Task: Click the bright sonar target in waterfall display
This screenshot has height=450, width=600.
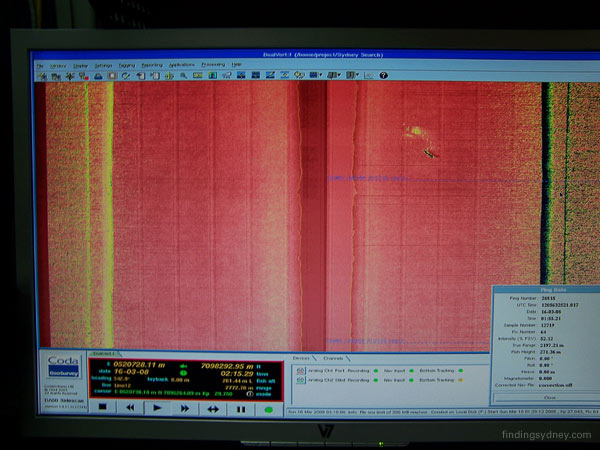Action: (x=416, y=132)
